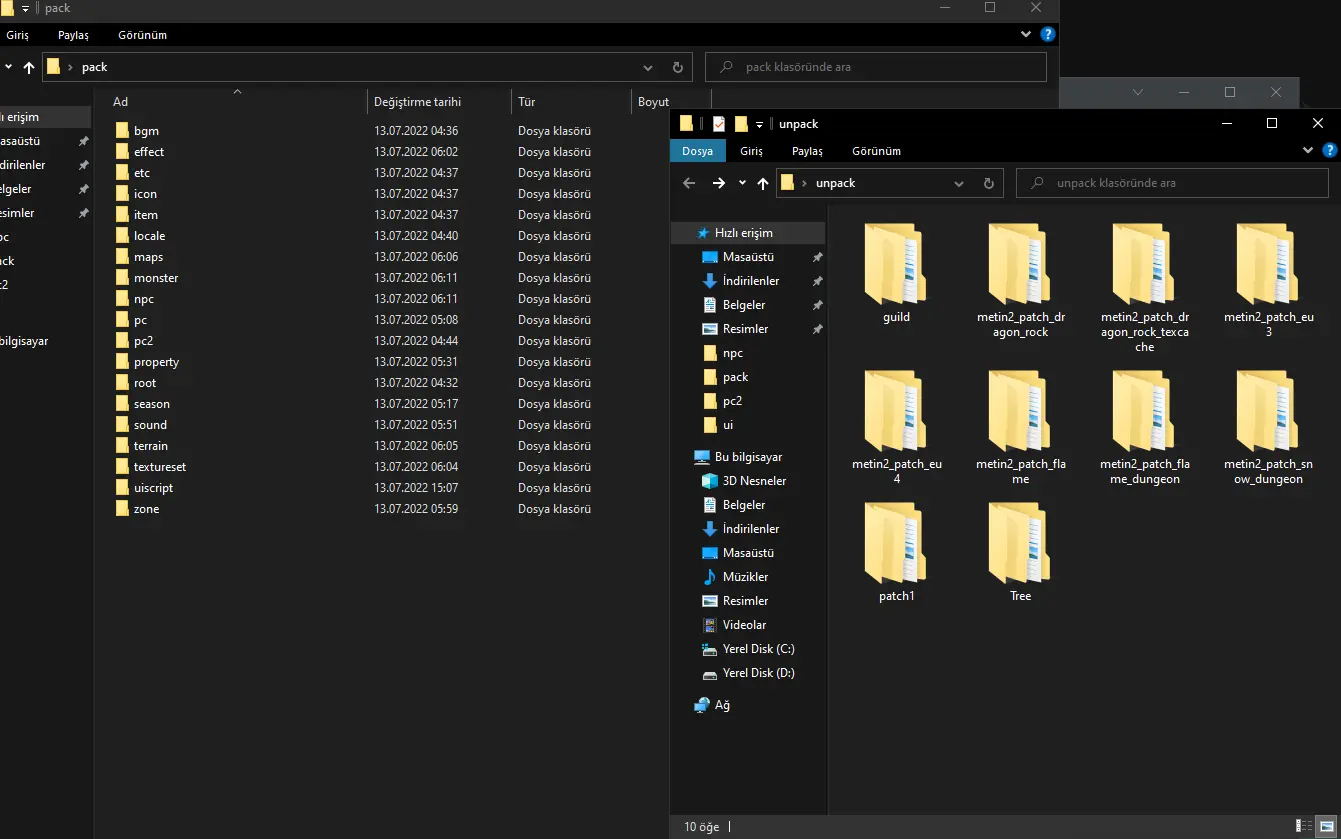Go up one level in unpack window
Viewport: 1341px width, 839px height.
coord(763,183)
